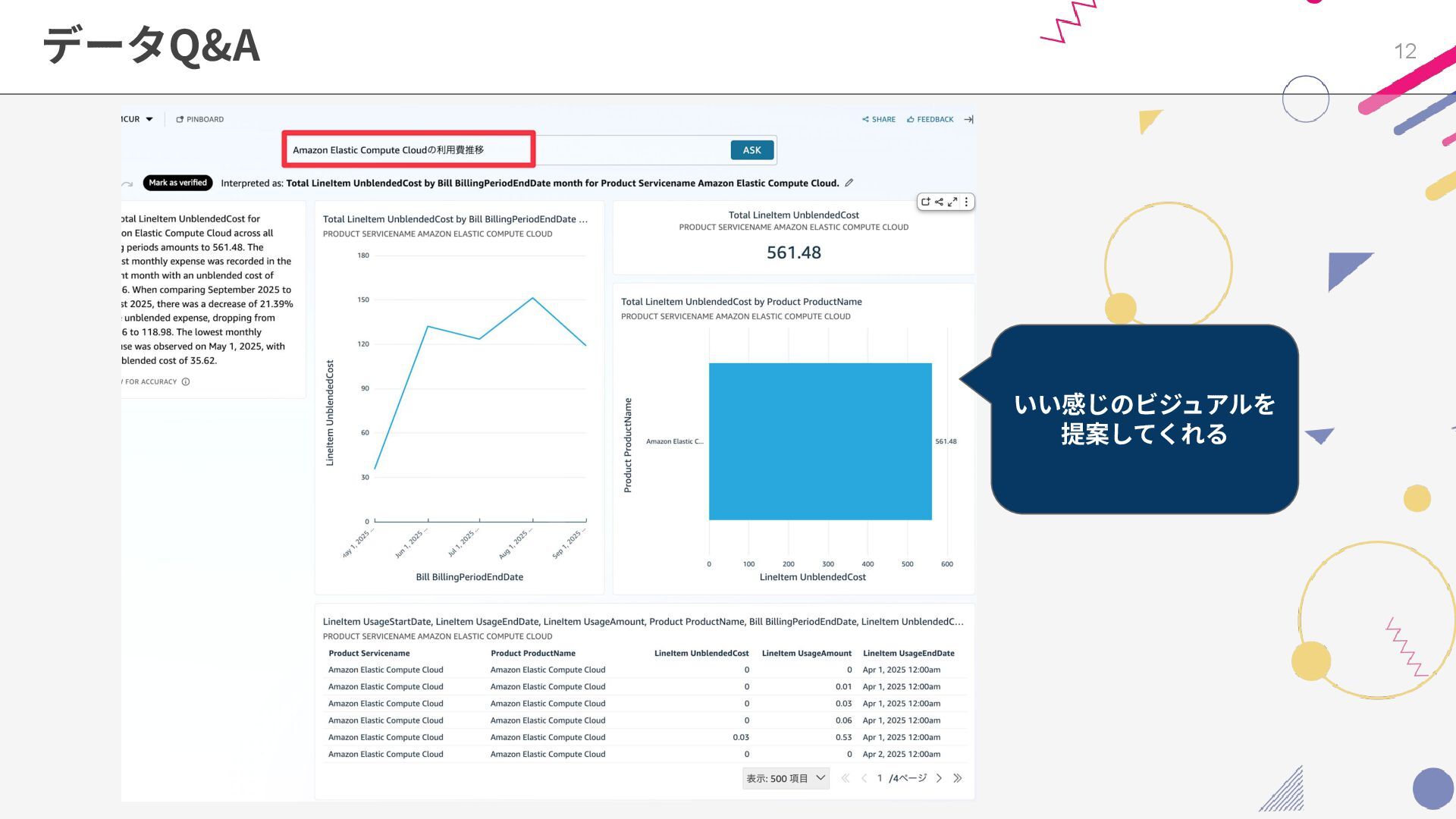This screenshot has height=819, width=1456.
Task: Click the accuracy info circle icon
Action: 186,381
